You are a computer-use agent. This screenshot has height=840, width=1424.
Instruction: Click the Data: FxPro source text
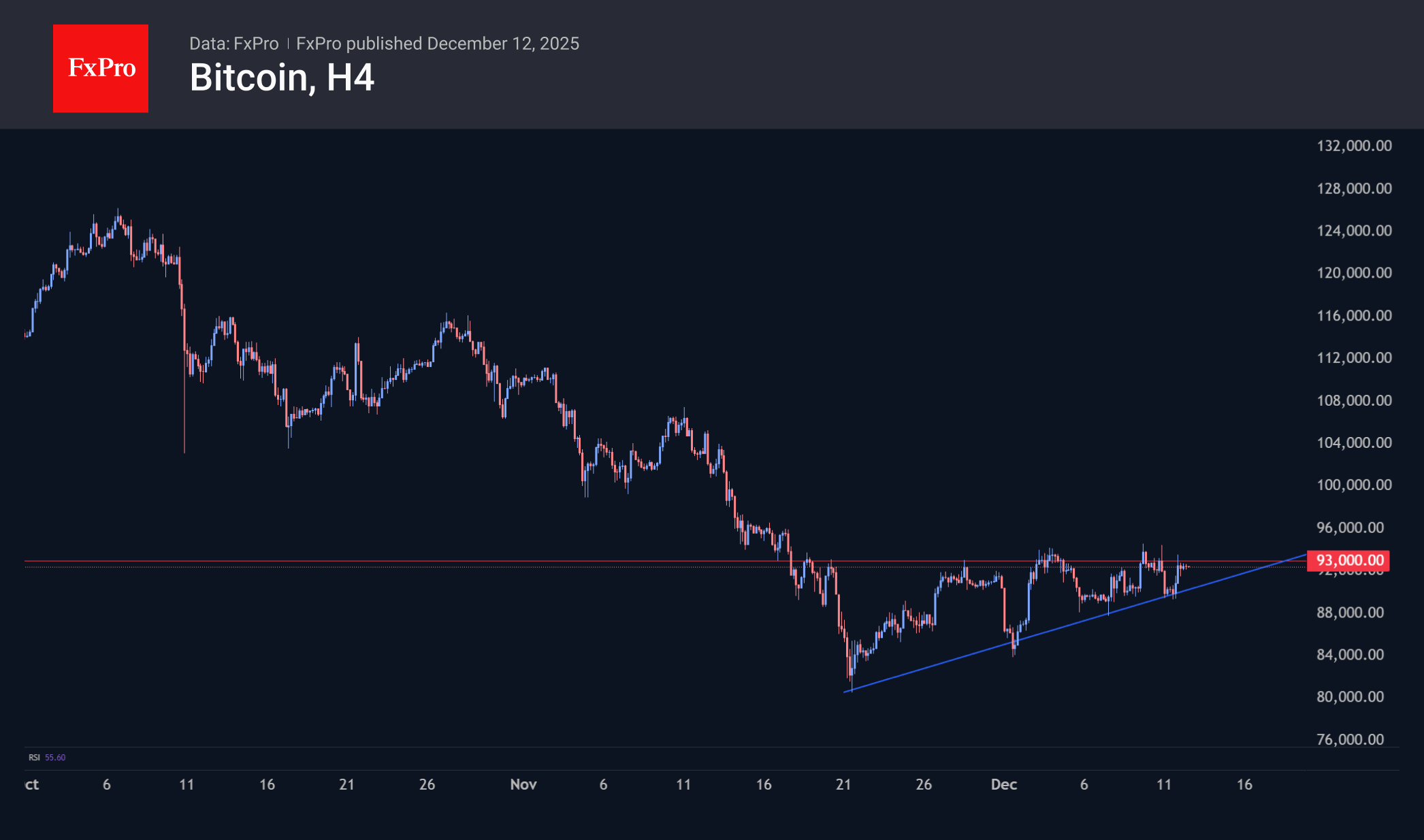pyautogui.click(x=233, y=44)
